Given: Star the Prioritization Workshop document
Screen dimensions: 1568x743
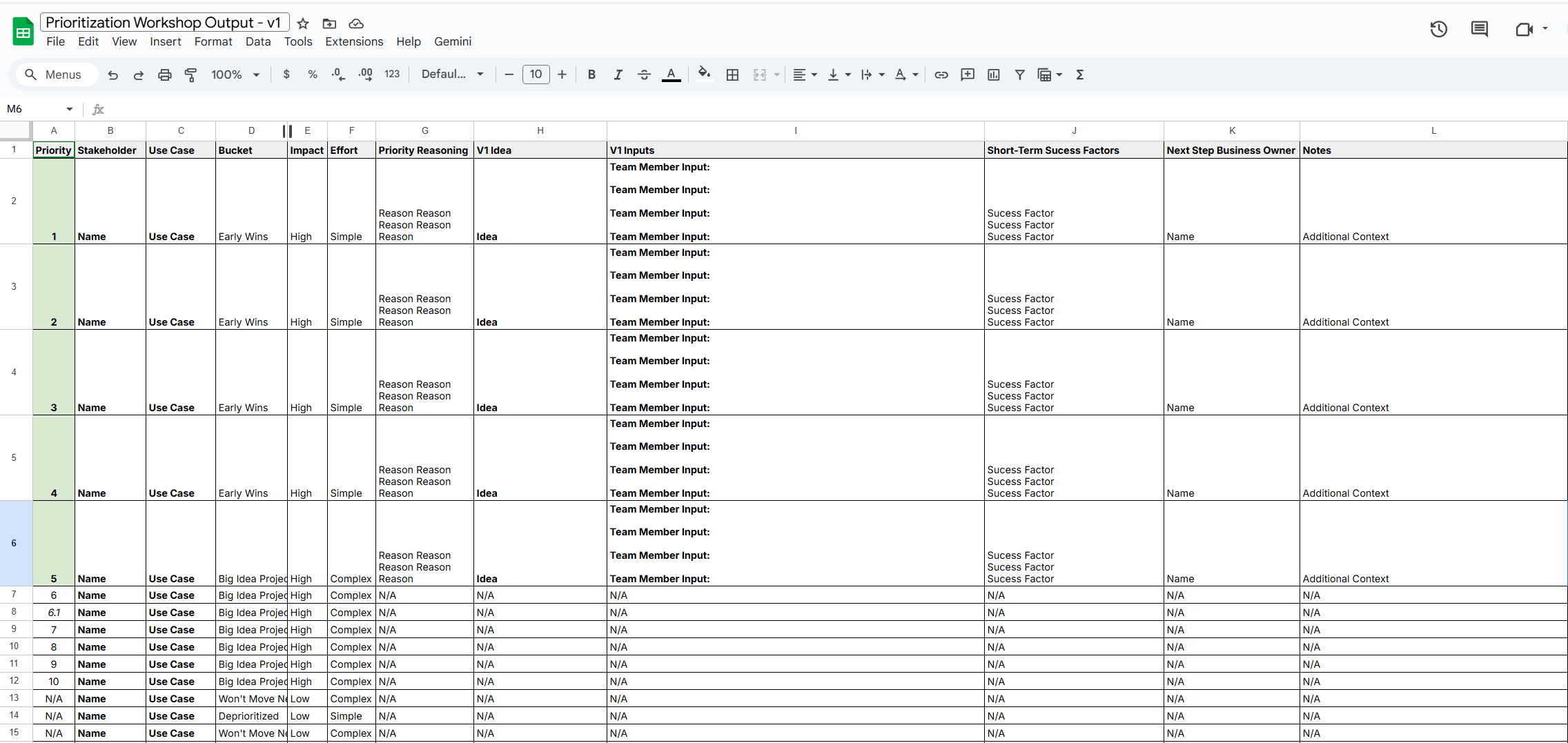Looking at the screenshot, I should [x=302, y=23].
